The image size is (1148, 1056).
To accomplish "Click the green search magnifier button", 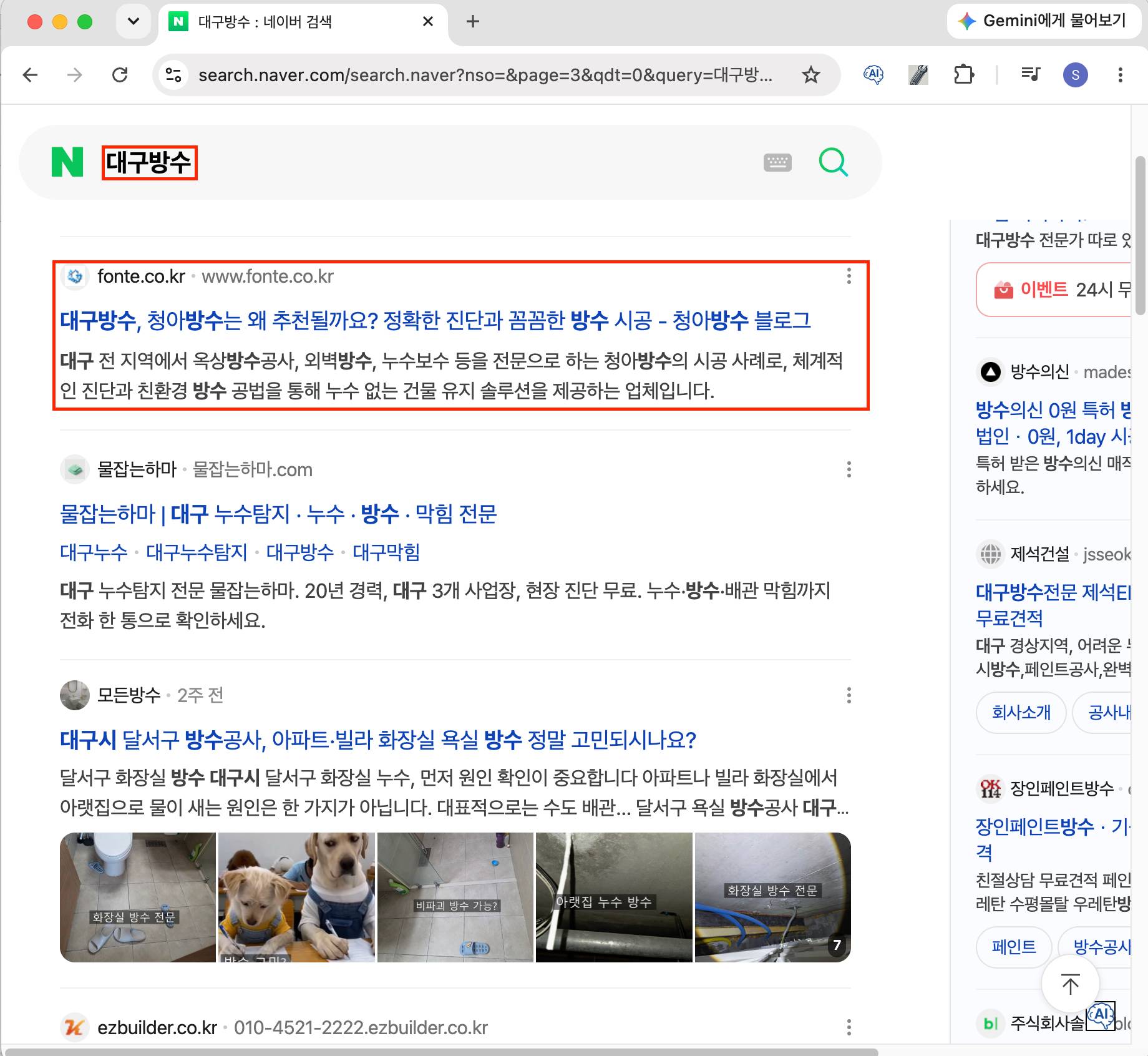I will coord(833,162).
